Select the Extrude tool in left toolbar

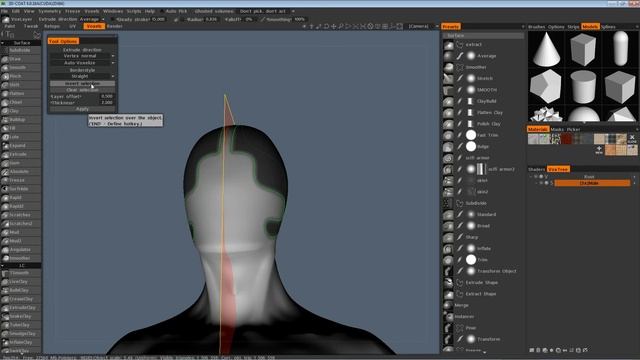[x=20, y=154]
